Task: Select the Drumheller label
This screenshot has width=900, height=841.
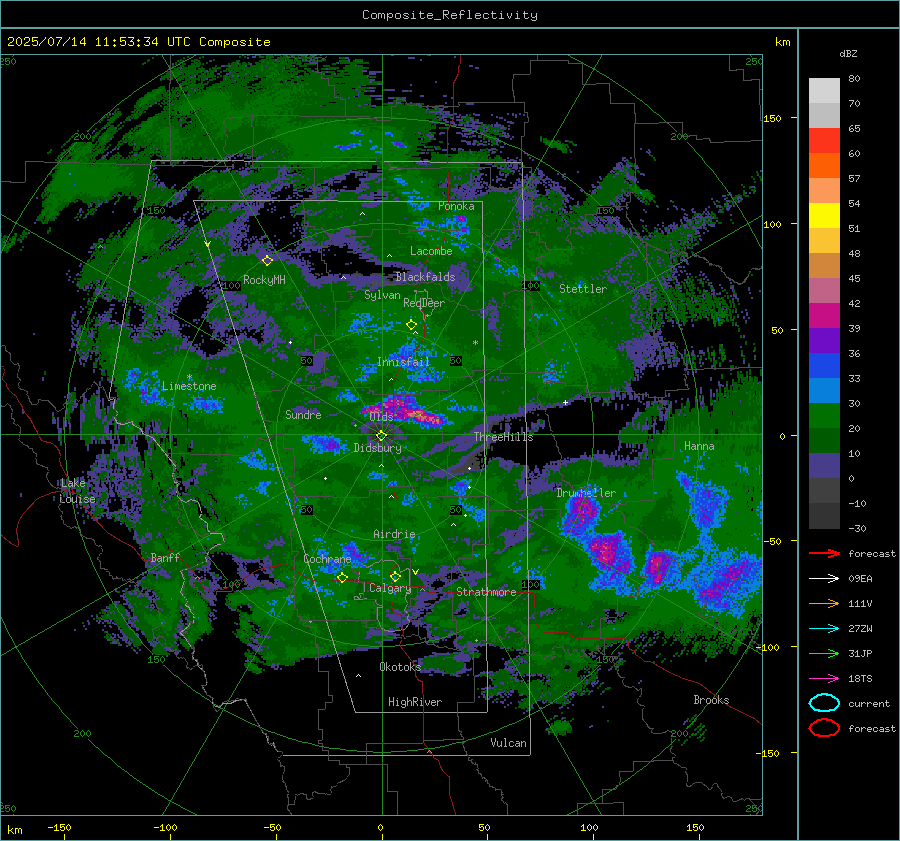Action: coord(586,493)
